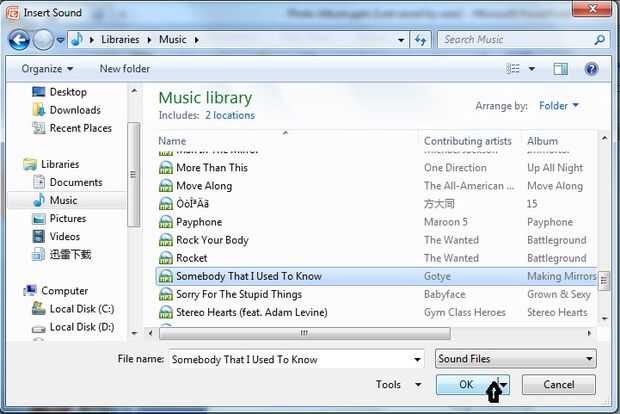Click the Downloads folder icon
The width and height of the screenshot is (620, 414).
pyautogui.click(x=38, y=110)
